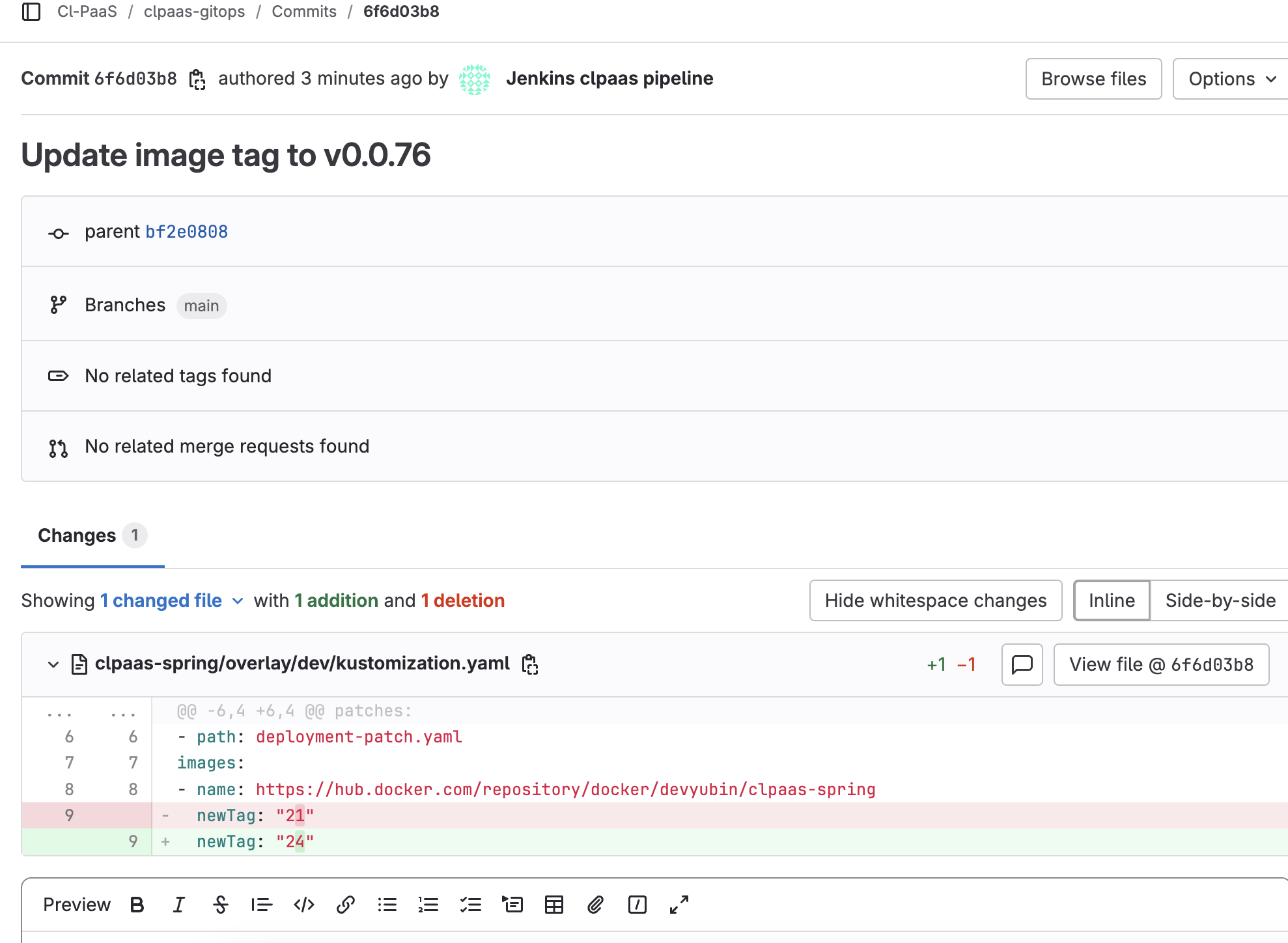Enter full screen editor mode
Screen dimensions: 1288x943
679,905
